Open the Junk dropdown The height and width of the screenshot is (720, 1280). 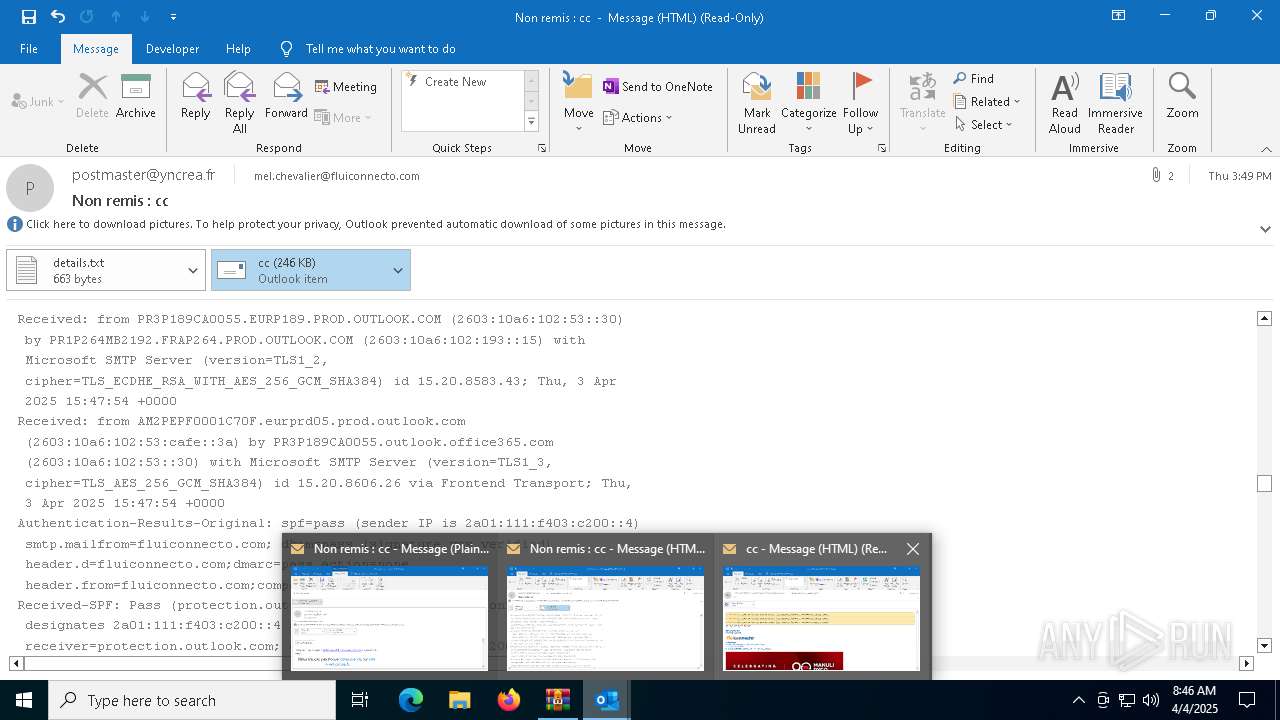(38, 101)
